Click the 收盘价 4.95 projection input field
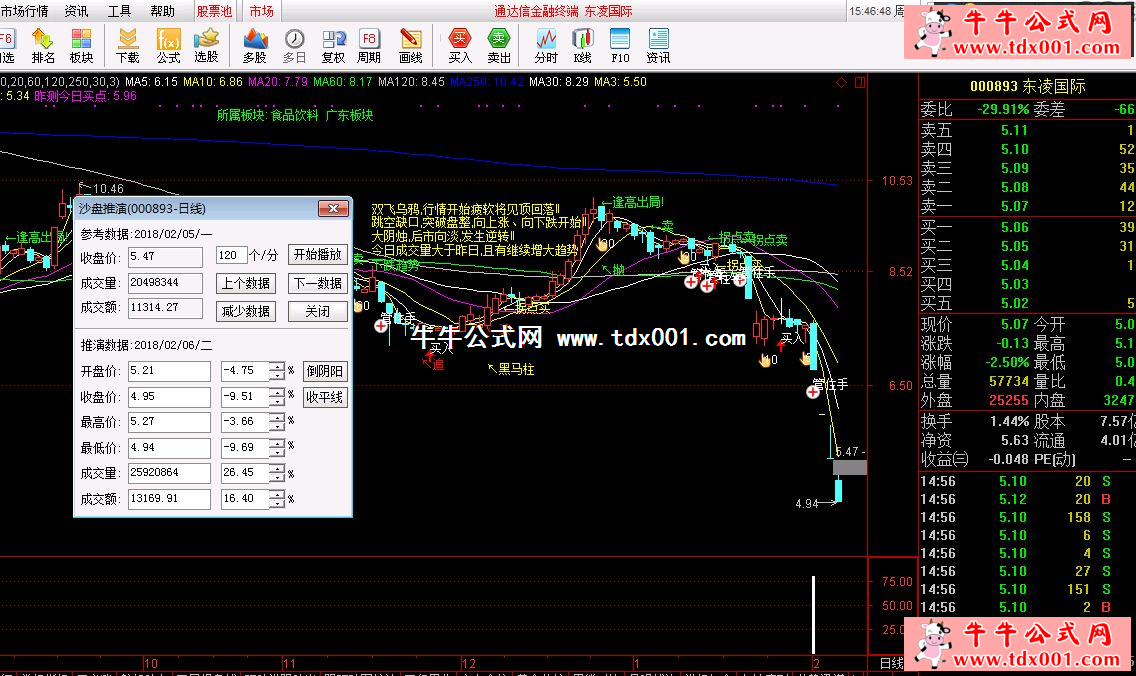The image size is (1136, 676). (x=170, y=397)
